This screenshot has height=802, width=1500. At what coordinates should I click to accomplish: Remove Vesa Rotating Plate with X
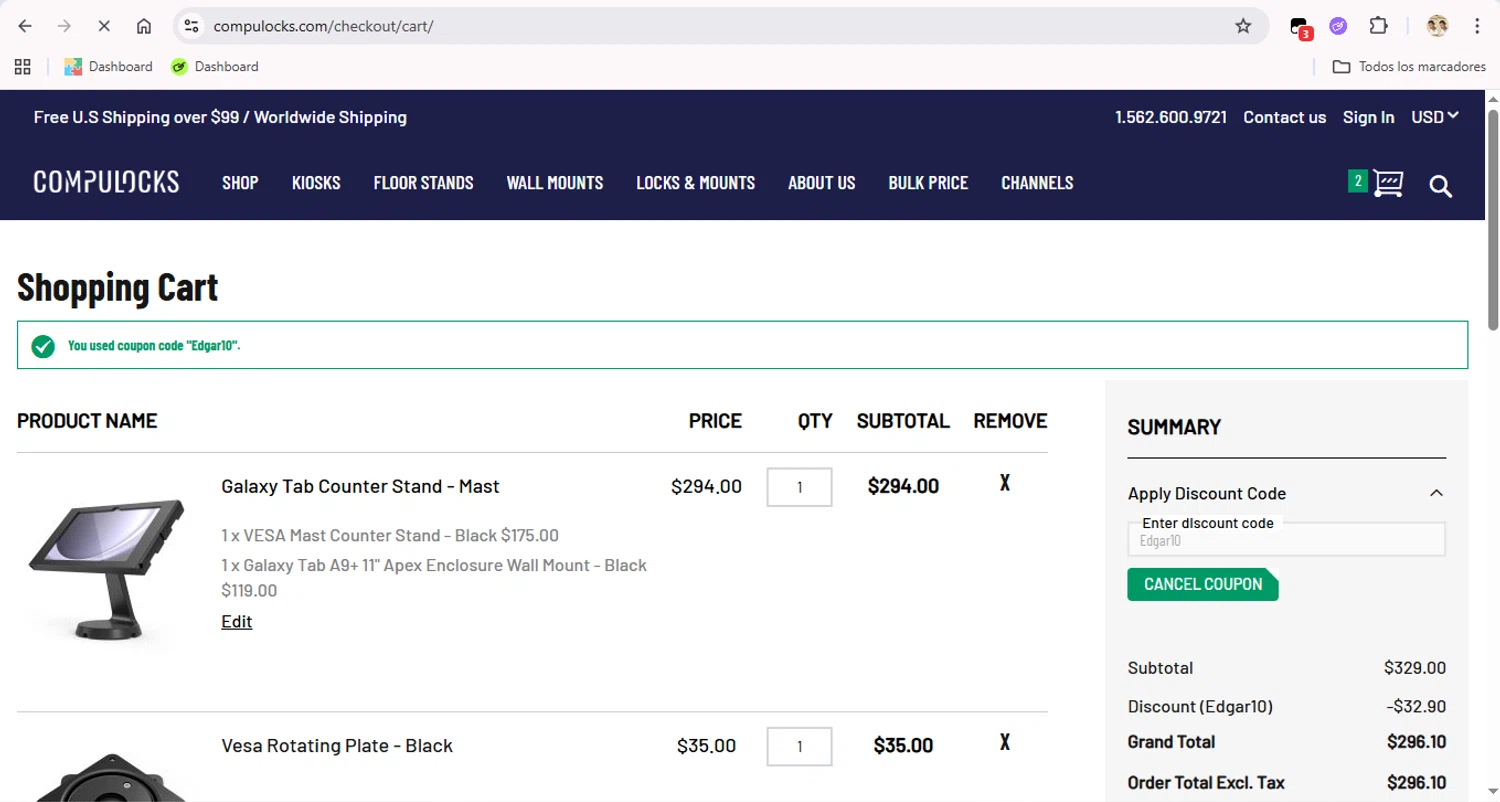(1005, 742)
